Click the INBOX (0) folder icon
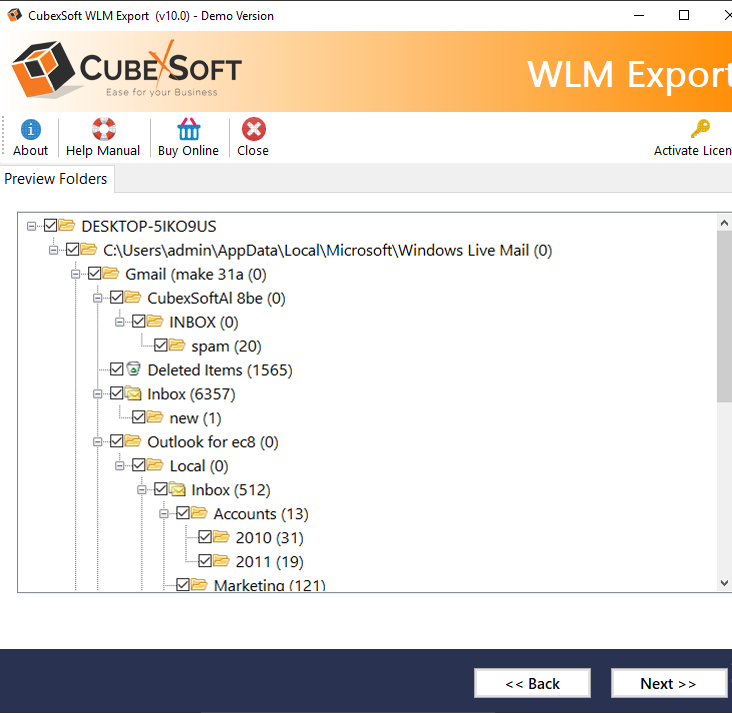 tap(155, 321)
